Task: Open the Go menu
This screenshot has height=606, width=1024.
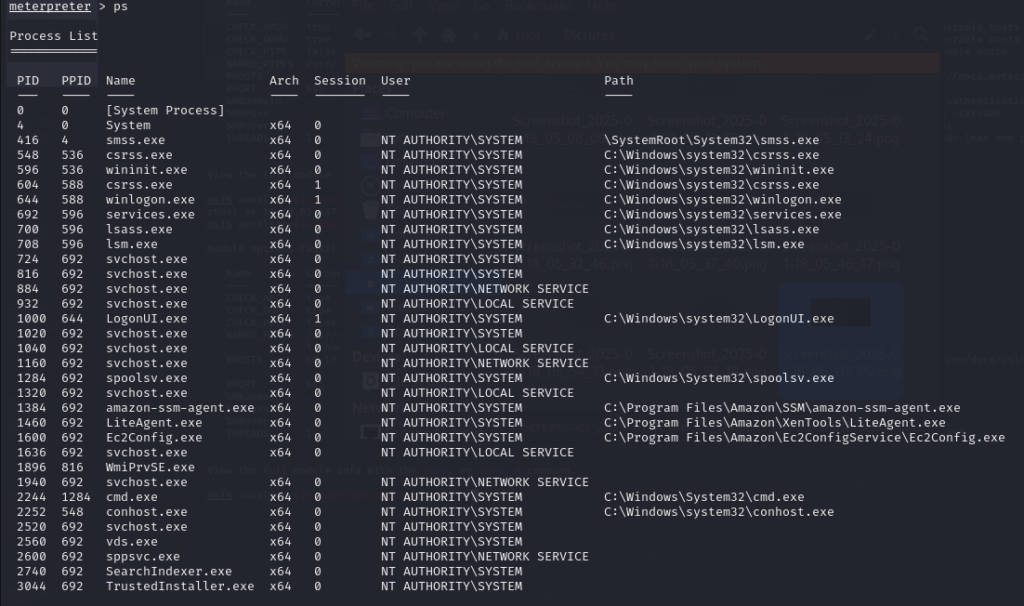Action: (480, 7)
